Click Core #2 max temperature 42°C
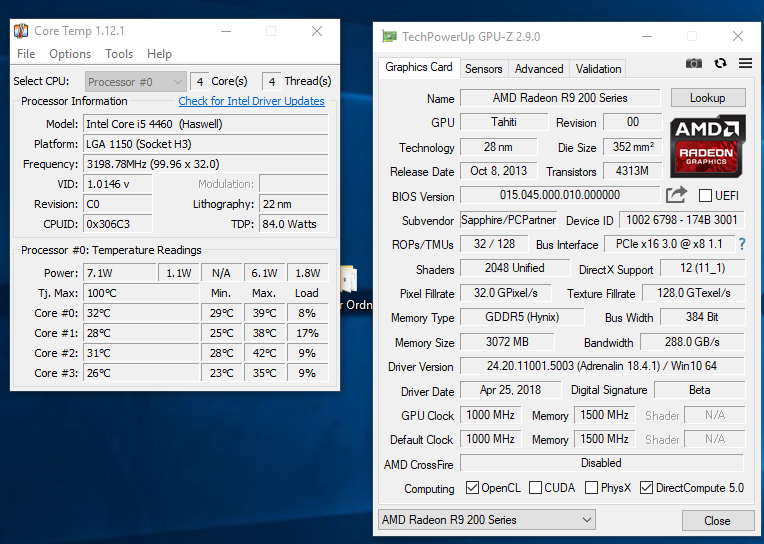The image size is (764, 544). click(x=265, y=353)
